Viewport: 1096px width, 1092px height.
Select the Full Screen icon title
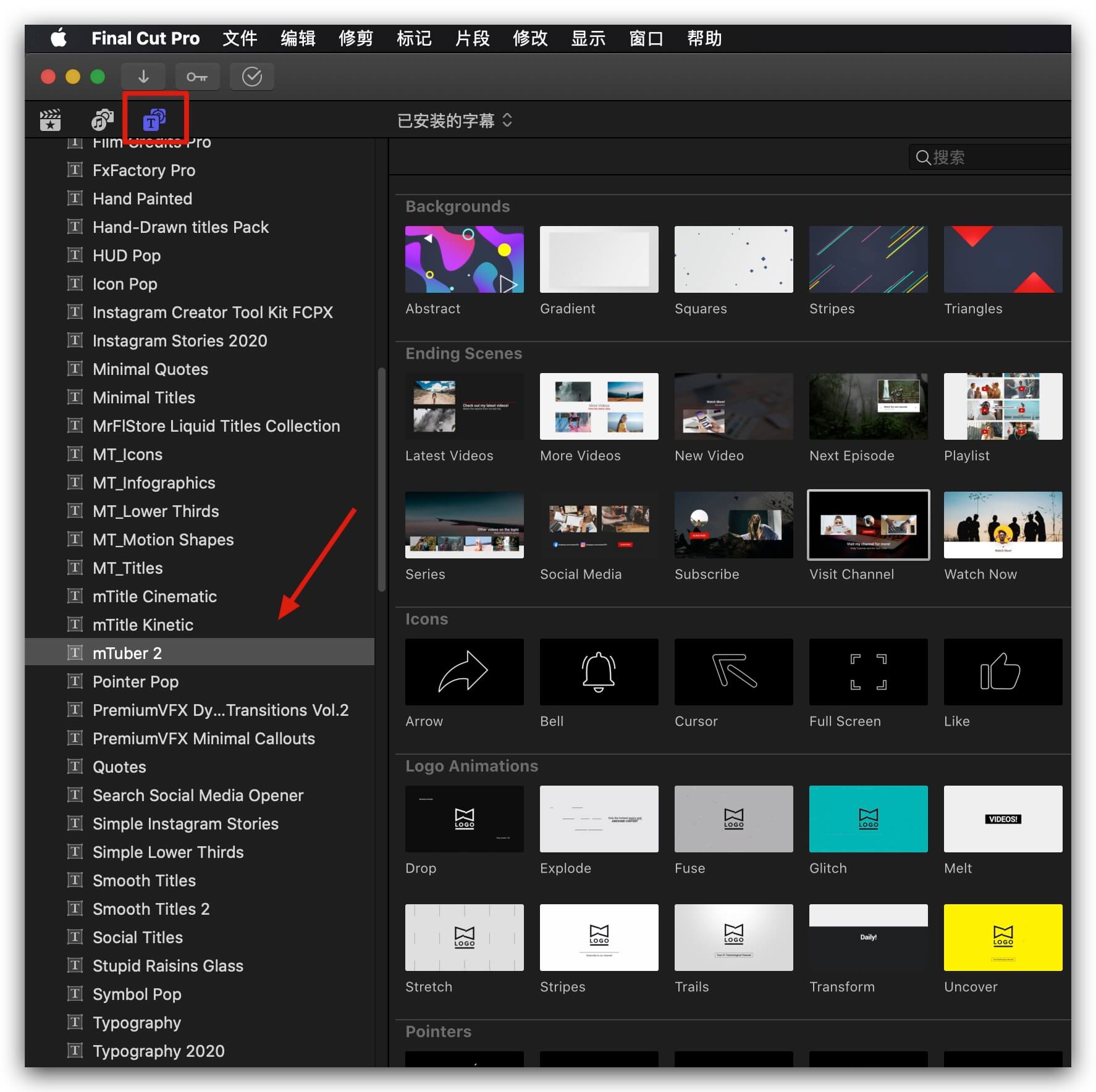pyautogui.click(x=868, y=671)
